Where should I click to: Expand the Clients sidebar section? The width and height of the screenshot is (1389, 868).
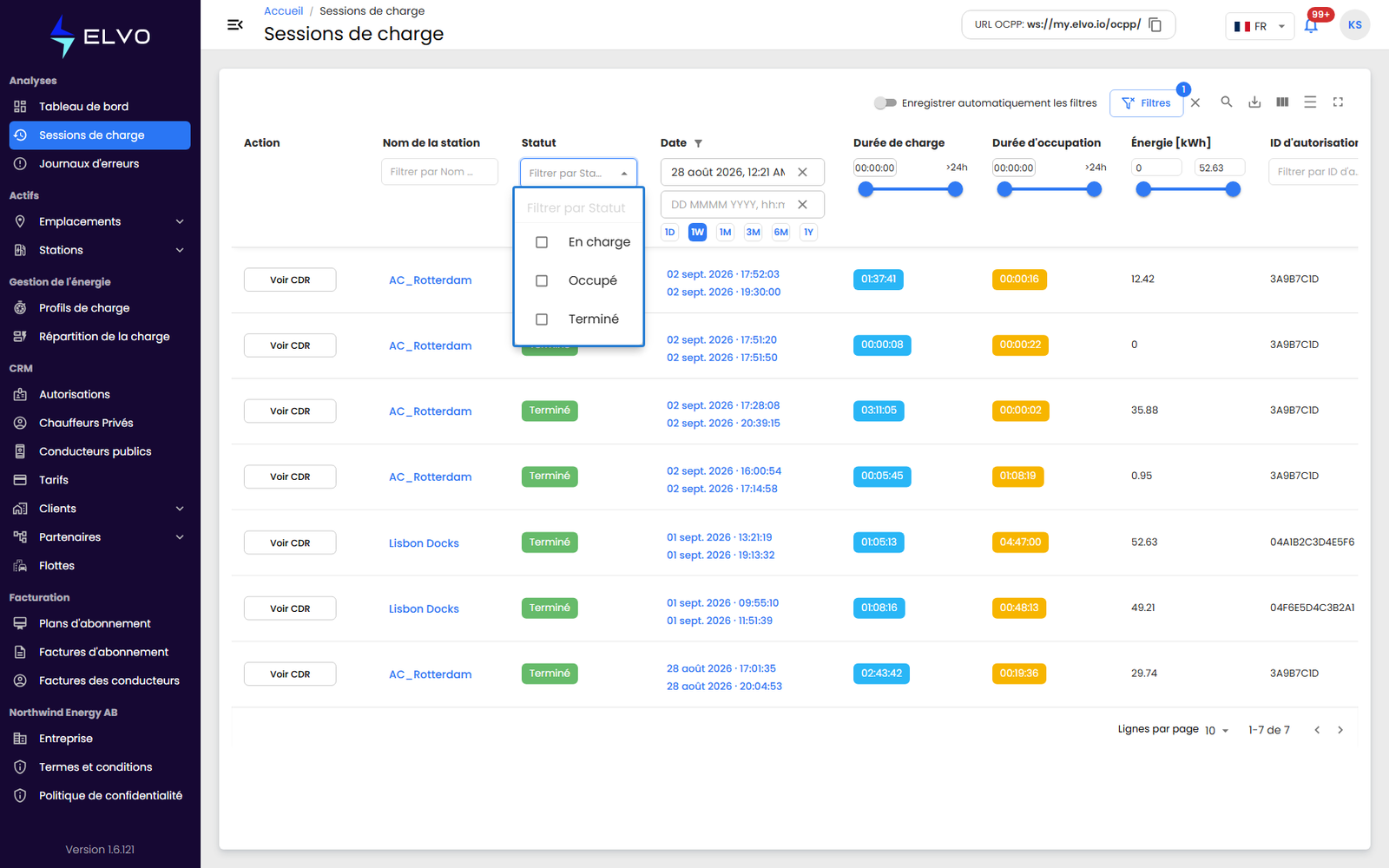100,509
